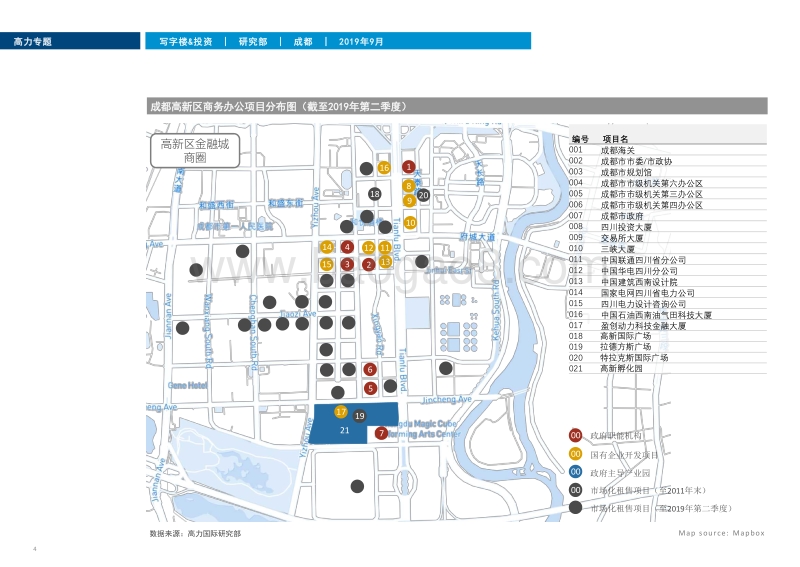The width and height of the screenshot is (800, 567).
Task: Click table row 013 中国建筑西南设计院
Action: [667, 282]
